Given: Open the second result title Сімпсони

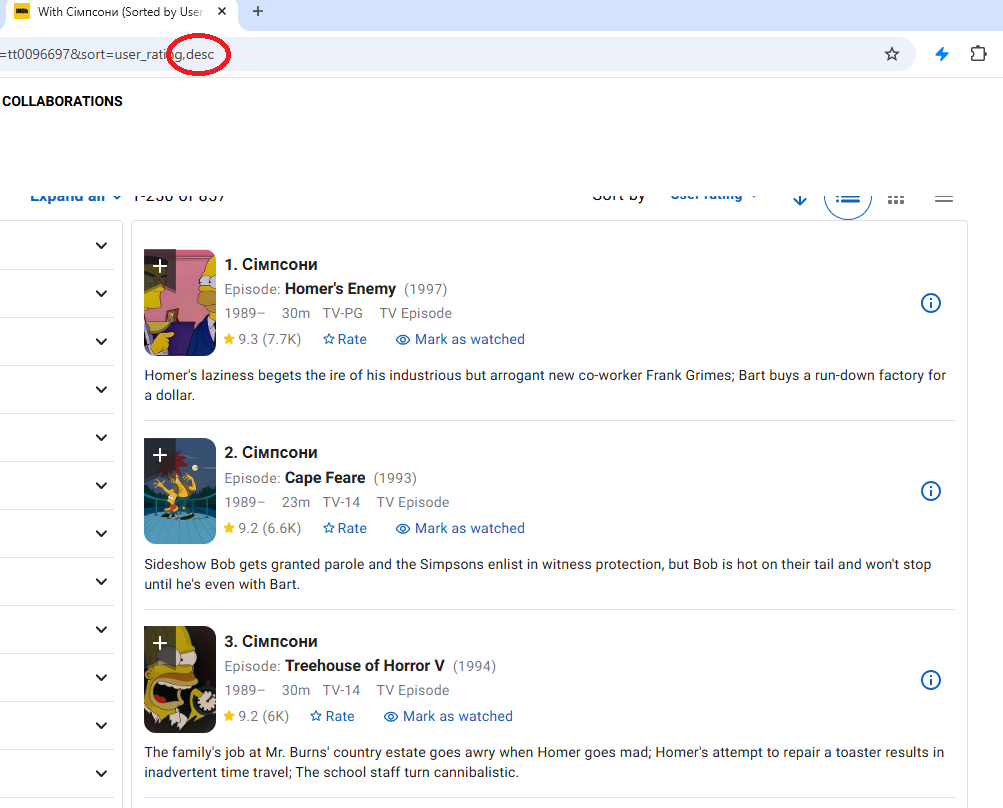Looking at the screenshot, I should [x=271, y=453].
